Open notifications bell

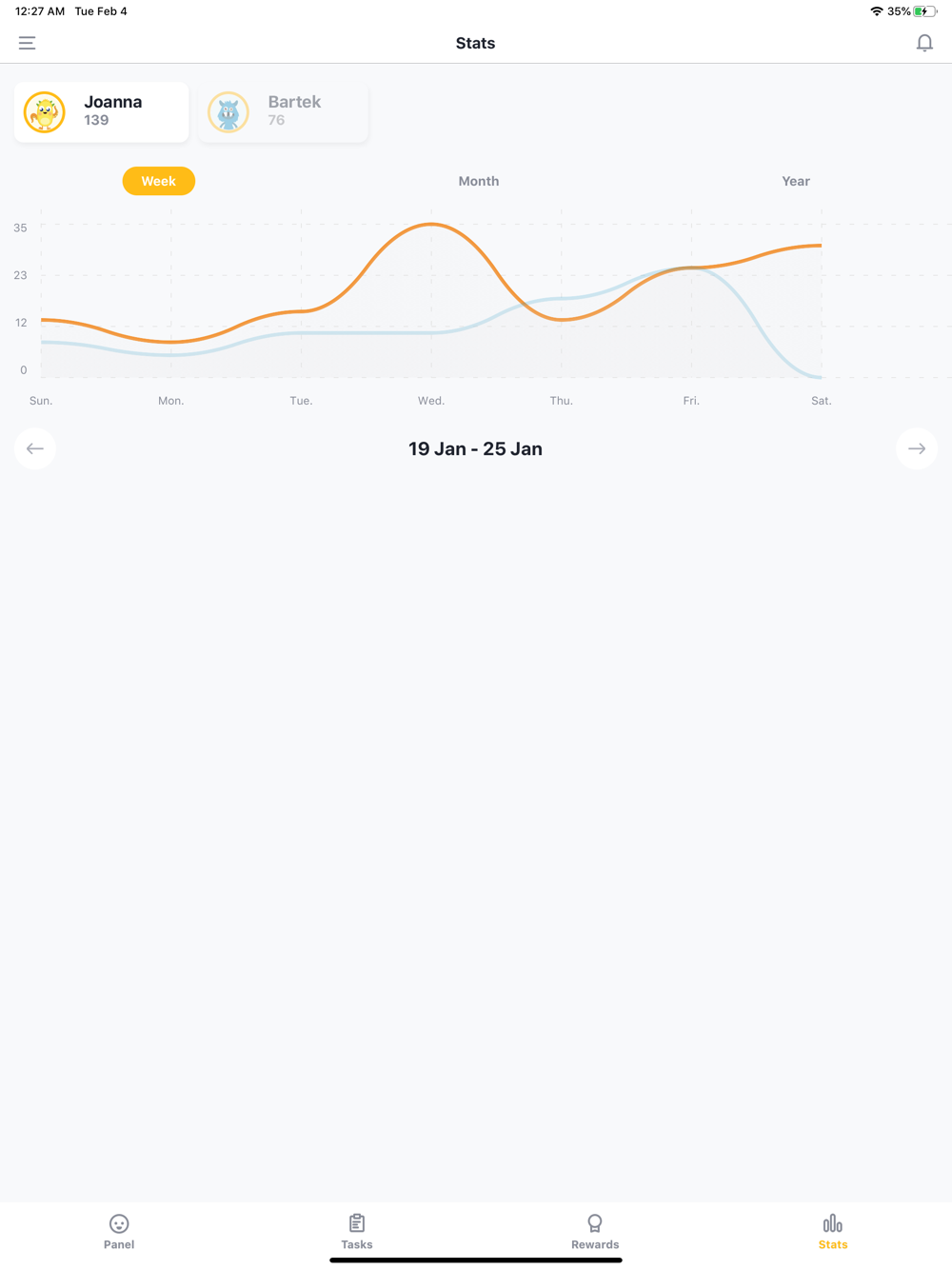click(924, 43)
